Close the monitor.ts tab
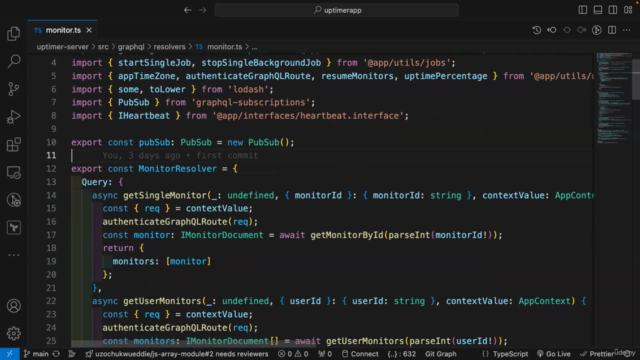Screen dimensions: 640x360 pos(89,30)
